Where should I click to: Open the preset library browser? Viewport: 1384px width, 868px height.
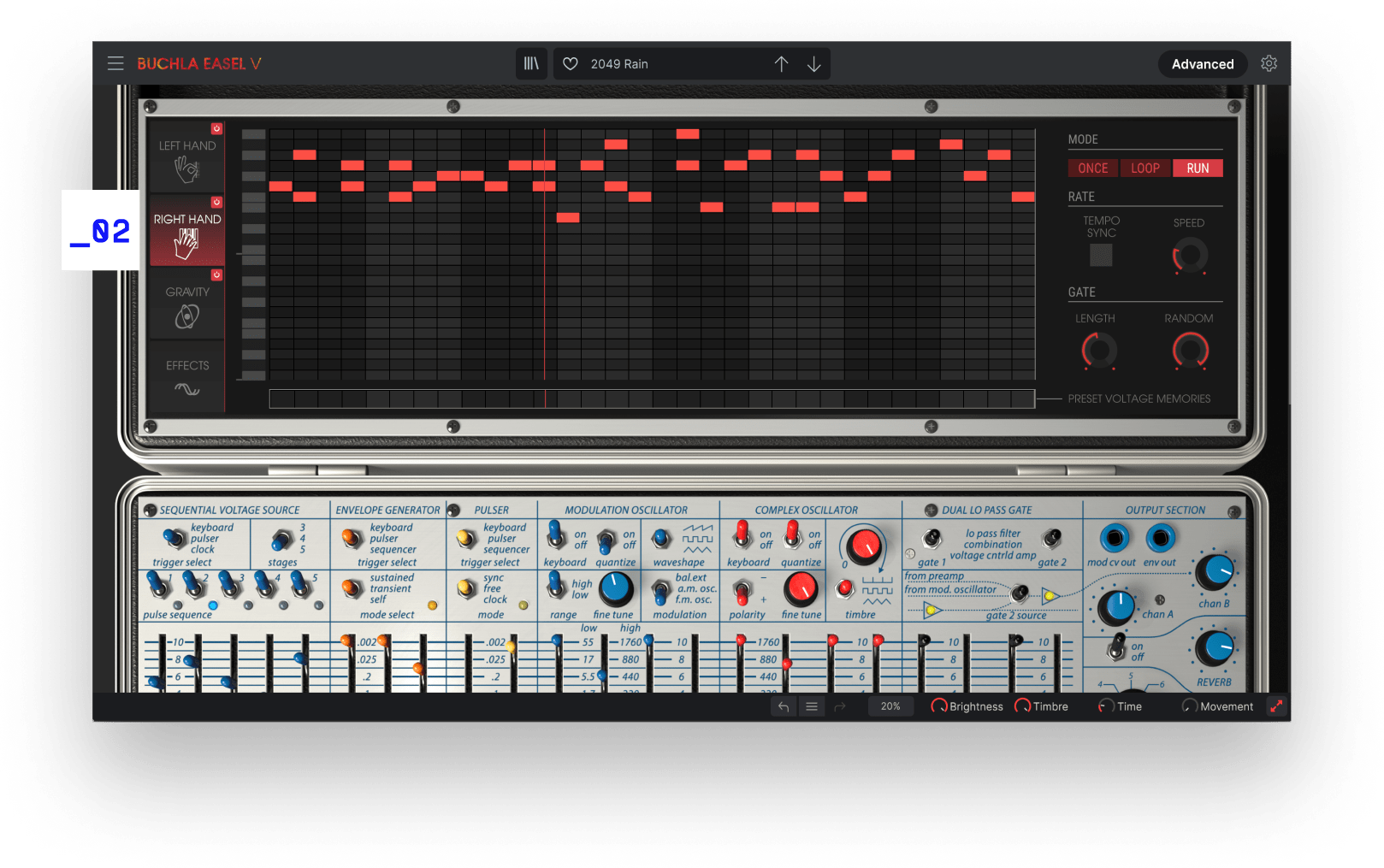tap(531, 64)
